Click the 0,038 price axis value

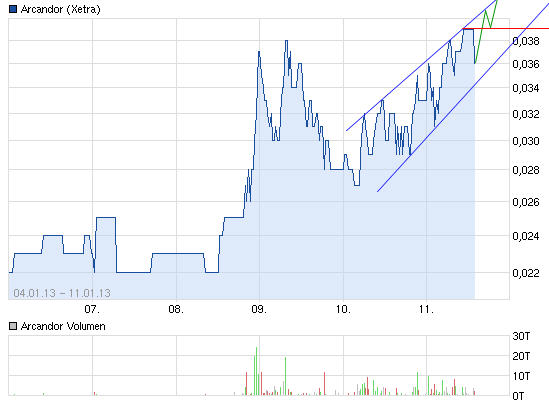[x=526, y=41]
